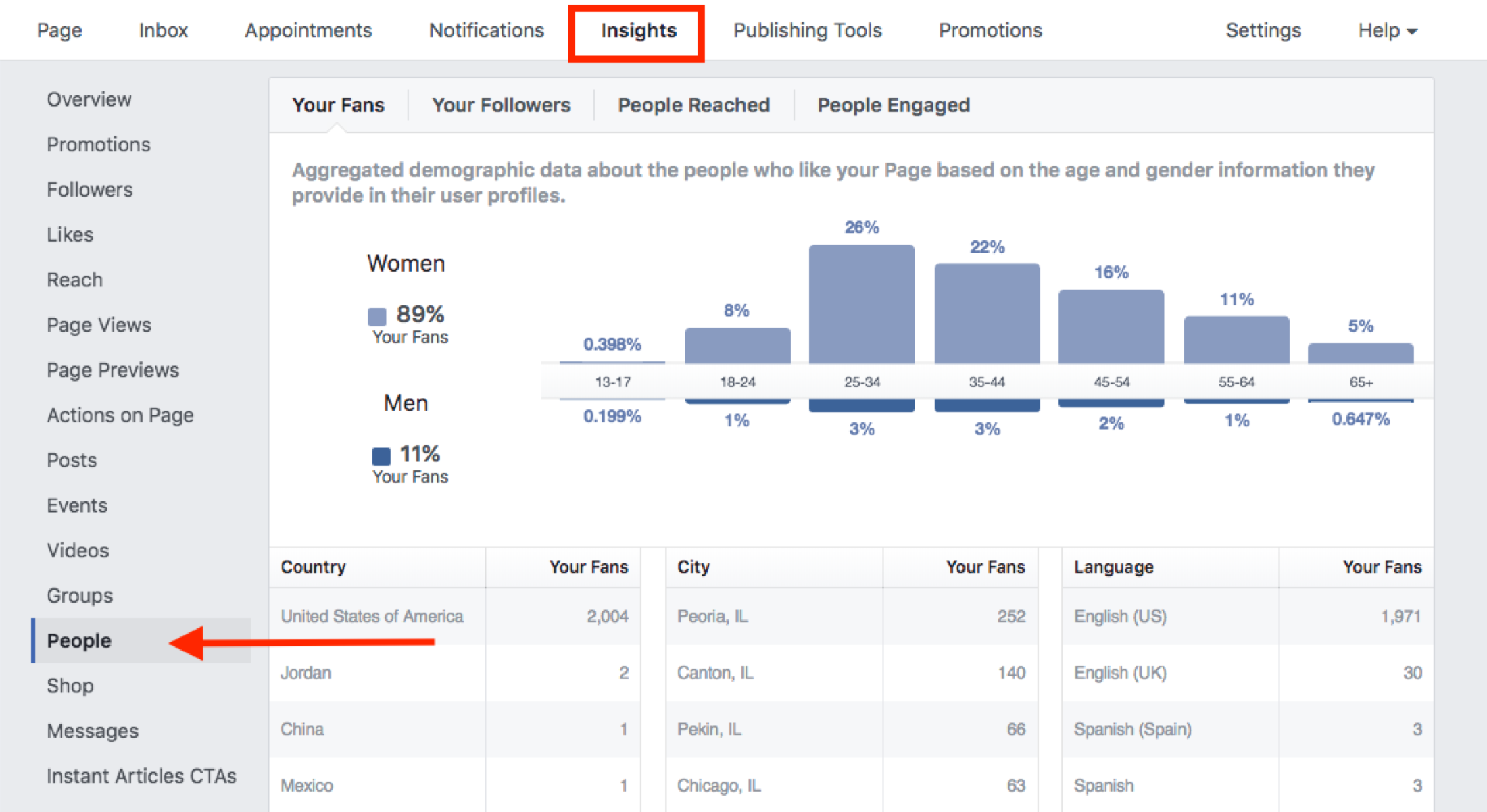Open Messages in the sidebar
The height and width of the screenshot is (812, 1487).
coord(93,731)
